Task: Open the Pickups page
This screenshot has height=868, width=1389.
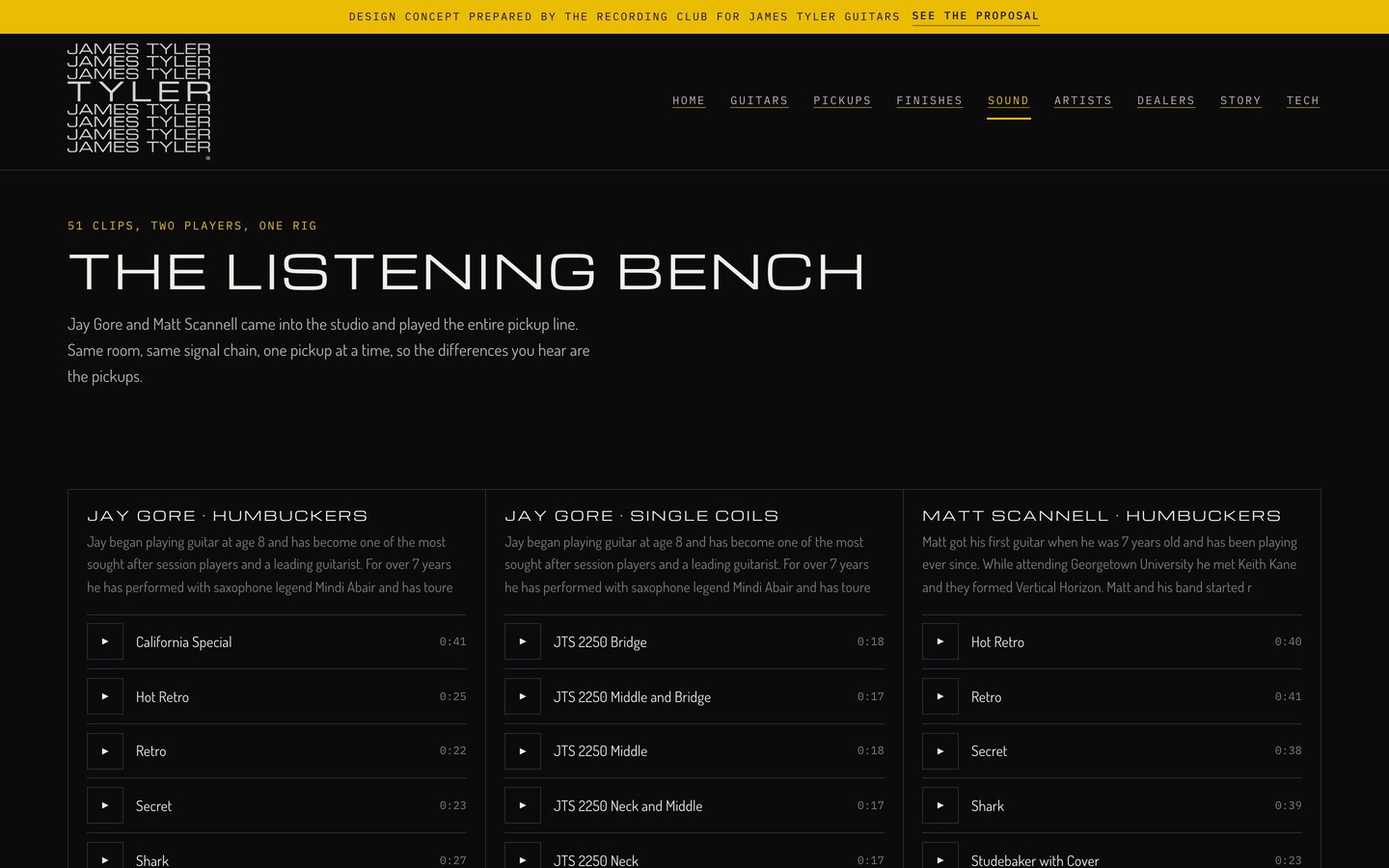Action: tap(842, 100)
